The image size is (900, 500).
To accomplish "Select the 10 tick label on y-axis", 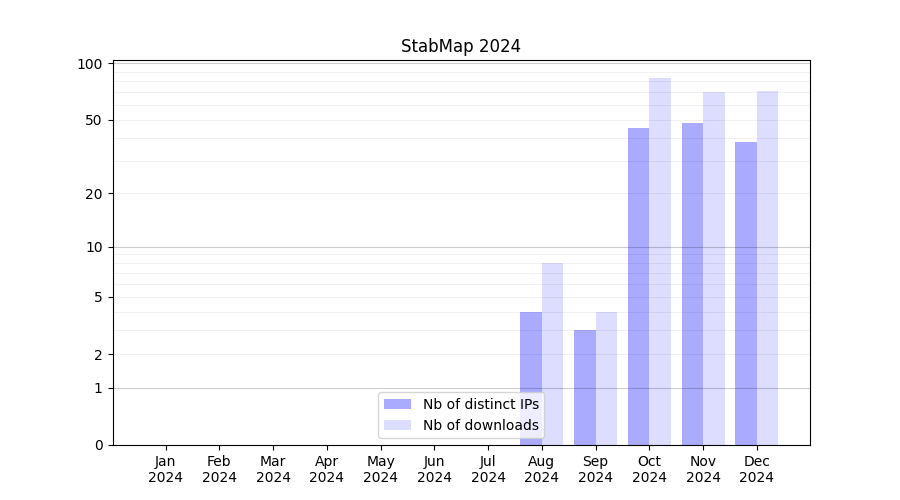I will pyautogui.click(x=94, y=247).
